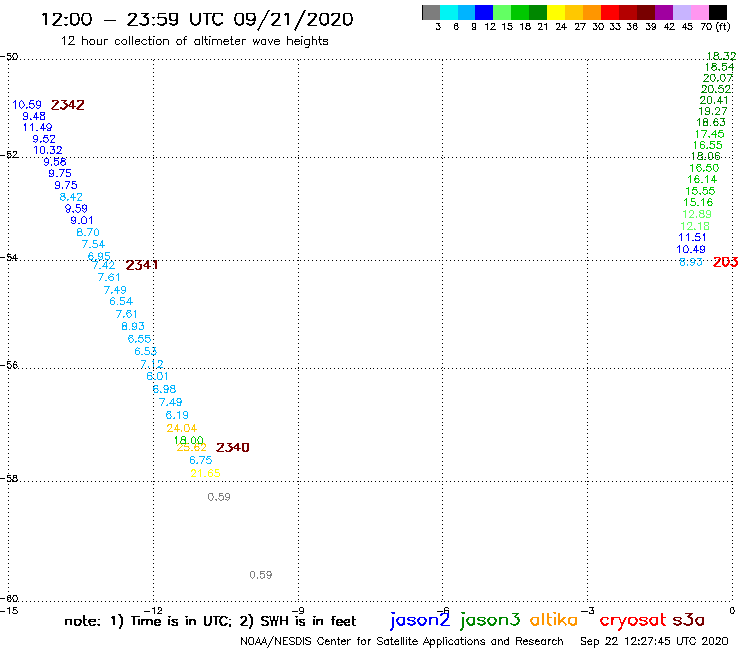This screenshot has width=740, height=650.
Task: Click the orange wave height value 24.04
Action: (182, 428)
